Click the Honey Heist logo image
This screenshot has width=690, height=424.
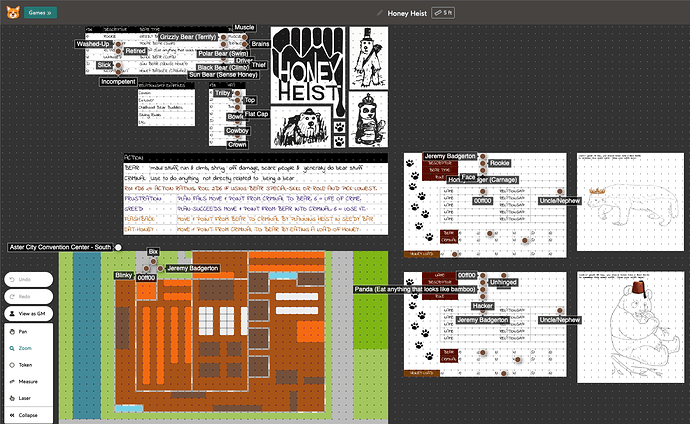point(308,66)
